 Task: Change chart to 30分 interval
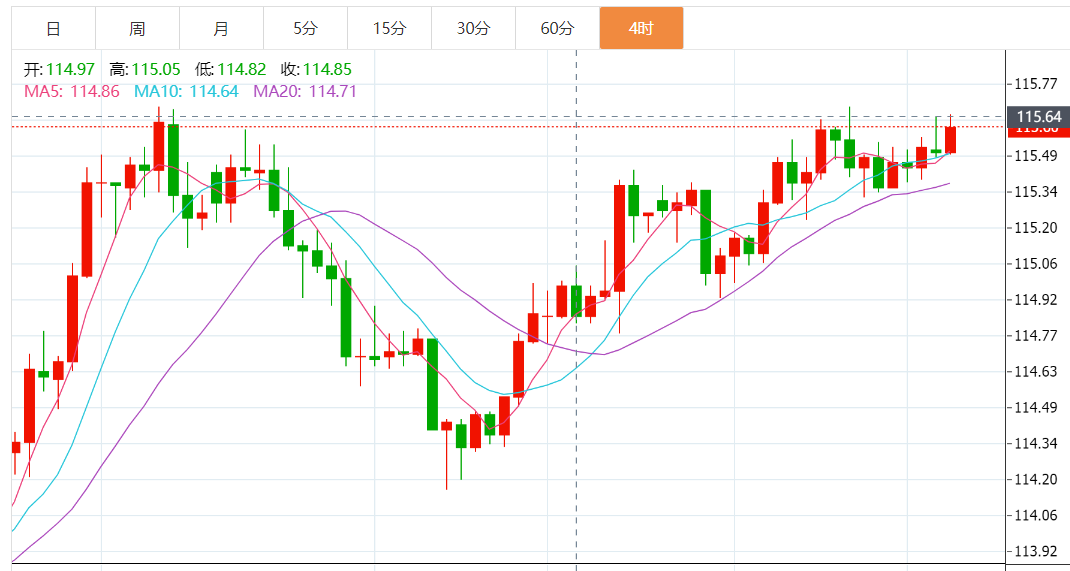pyautogui.click(x=473, y=28)
